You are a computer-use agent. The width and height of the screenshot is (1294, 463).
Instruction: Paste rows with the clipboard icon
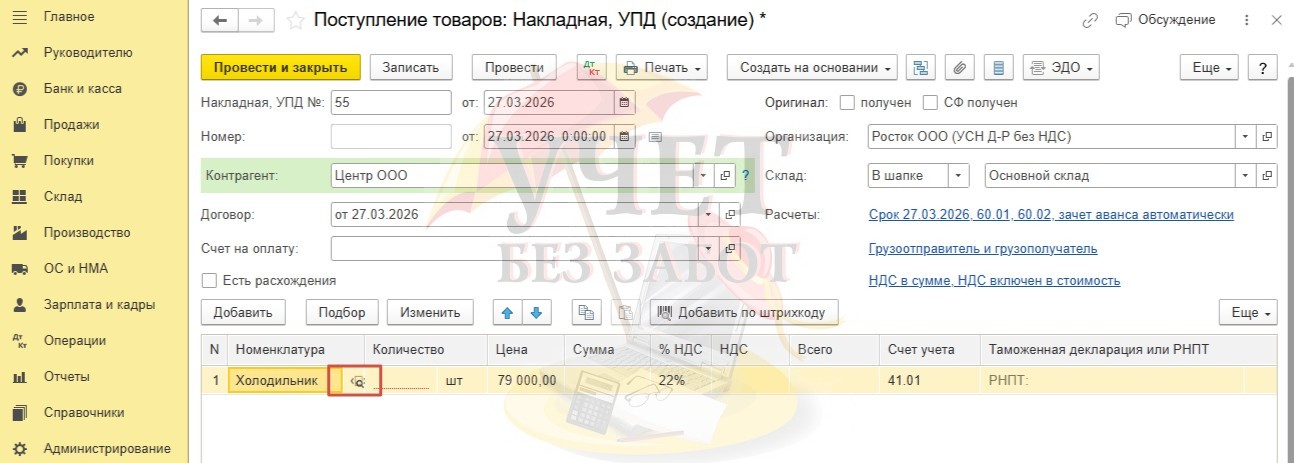click(625, 312)
